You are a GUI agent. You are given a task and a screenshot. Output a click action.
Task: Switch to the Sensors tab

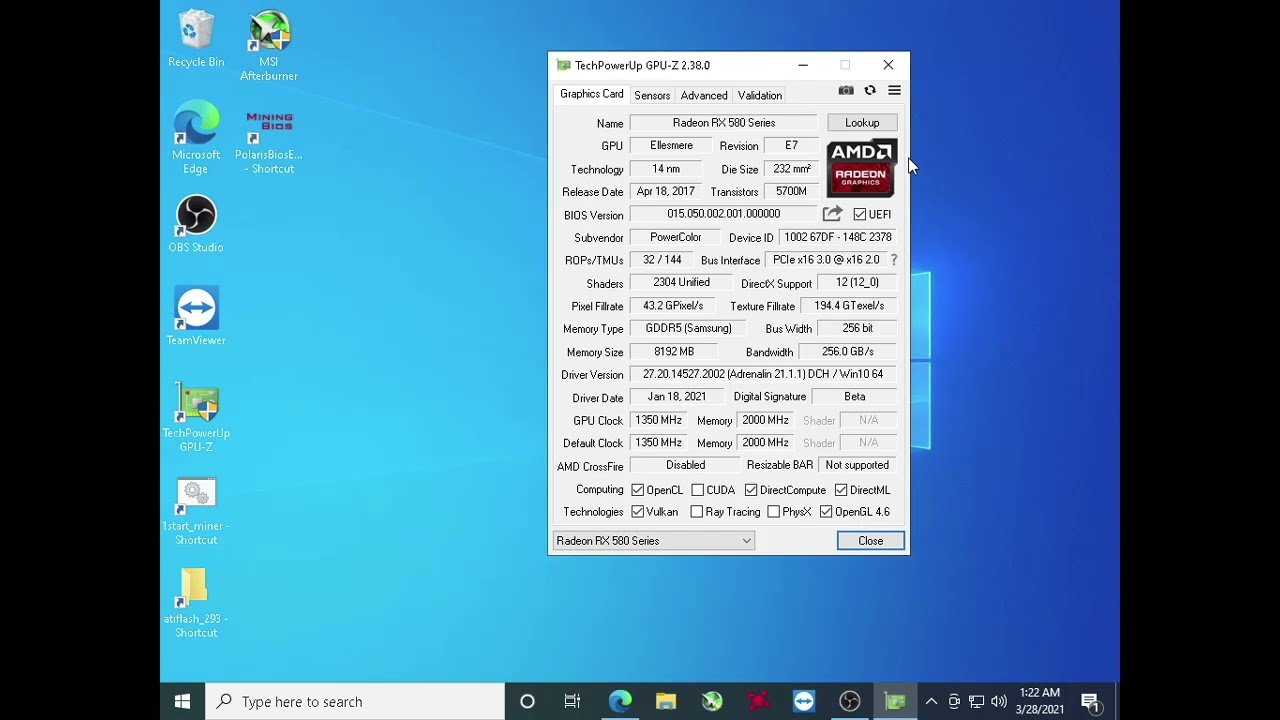pyautogui.click(x=652, y=96)
